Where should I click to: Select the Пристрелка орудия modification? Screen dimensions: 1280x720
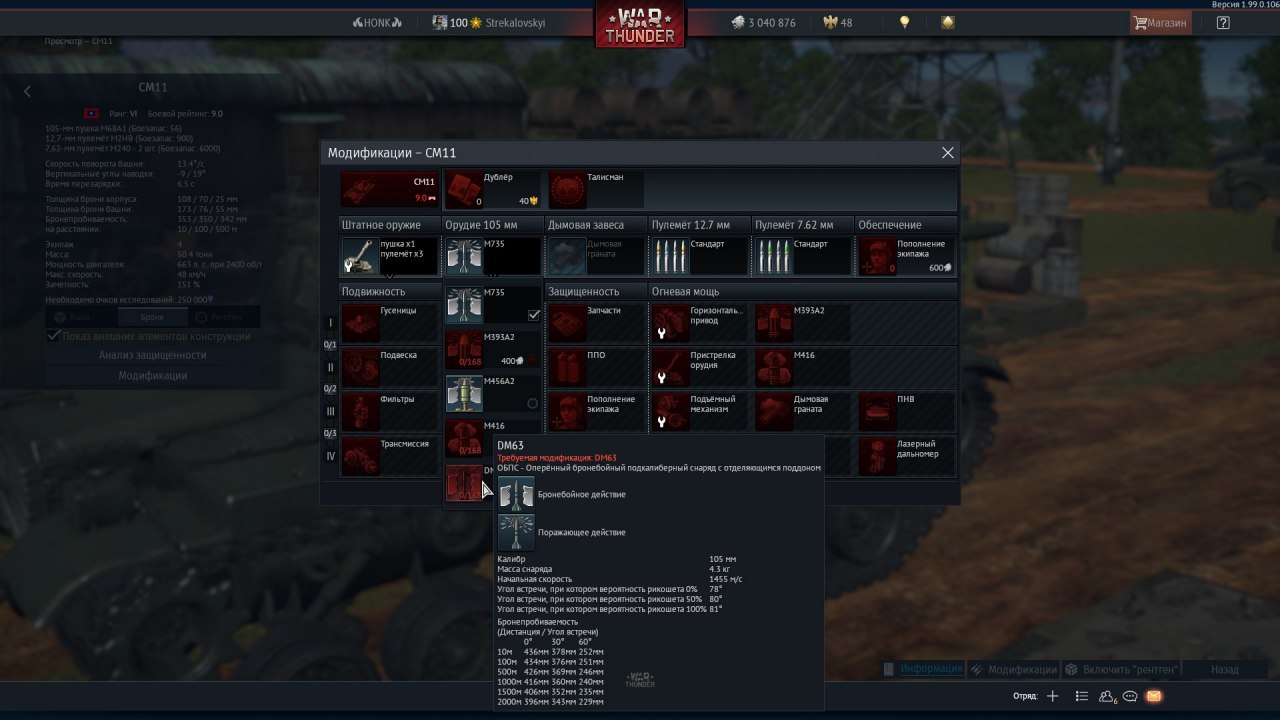pyautogui.click(x=699, y=367)
